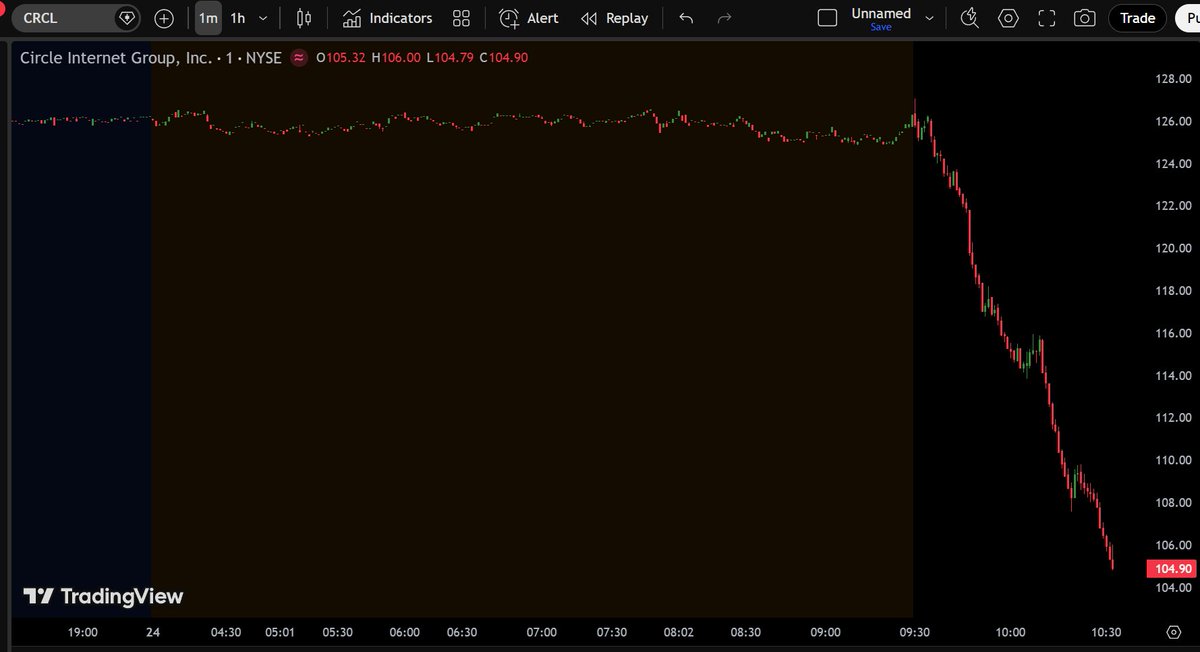1200x652 pixels.
Task: Click the Unnamed layout name
Action: point(881,13)
